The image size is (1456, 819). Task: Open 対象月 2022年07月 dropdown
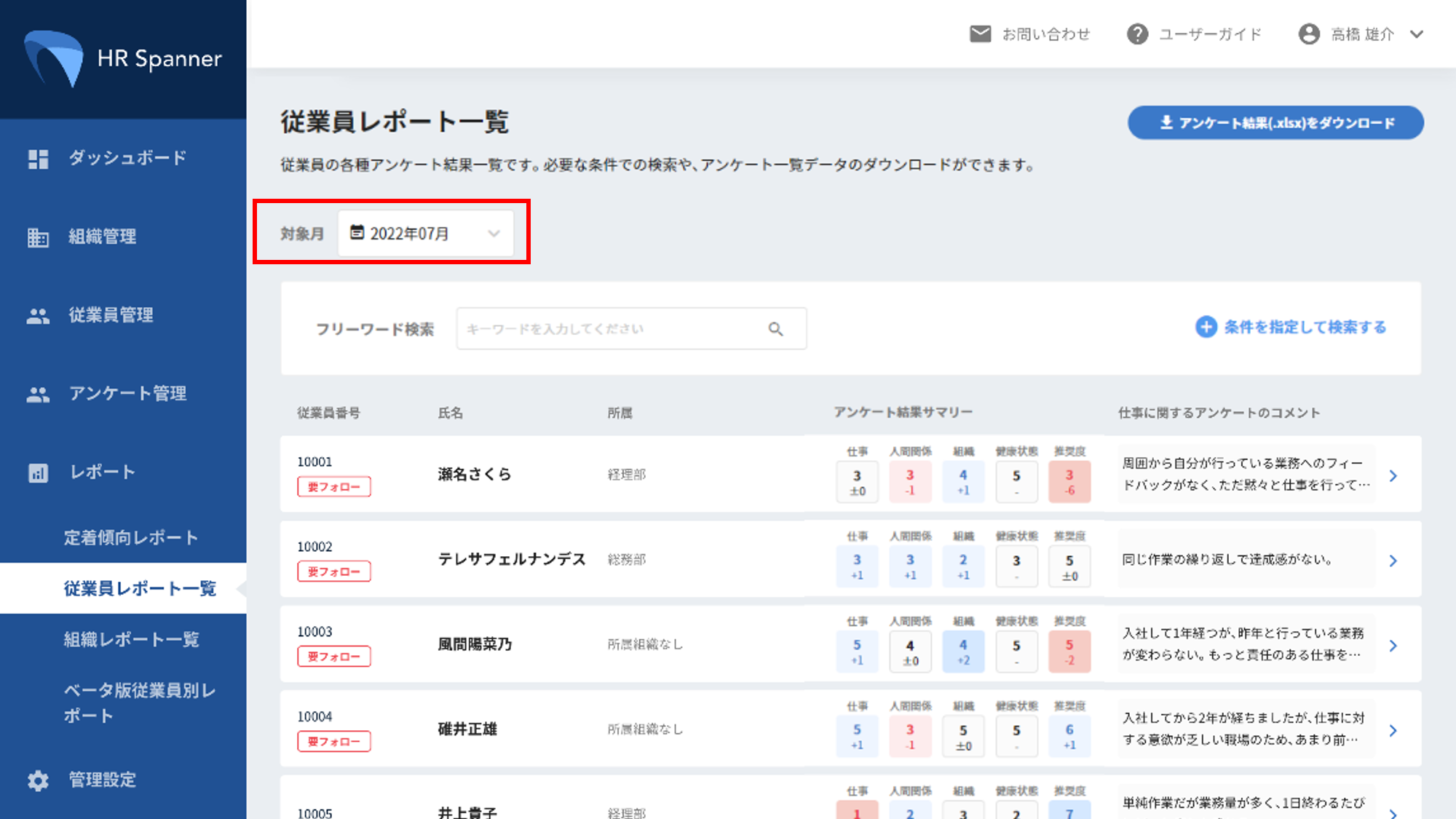426,234
